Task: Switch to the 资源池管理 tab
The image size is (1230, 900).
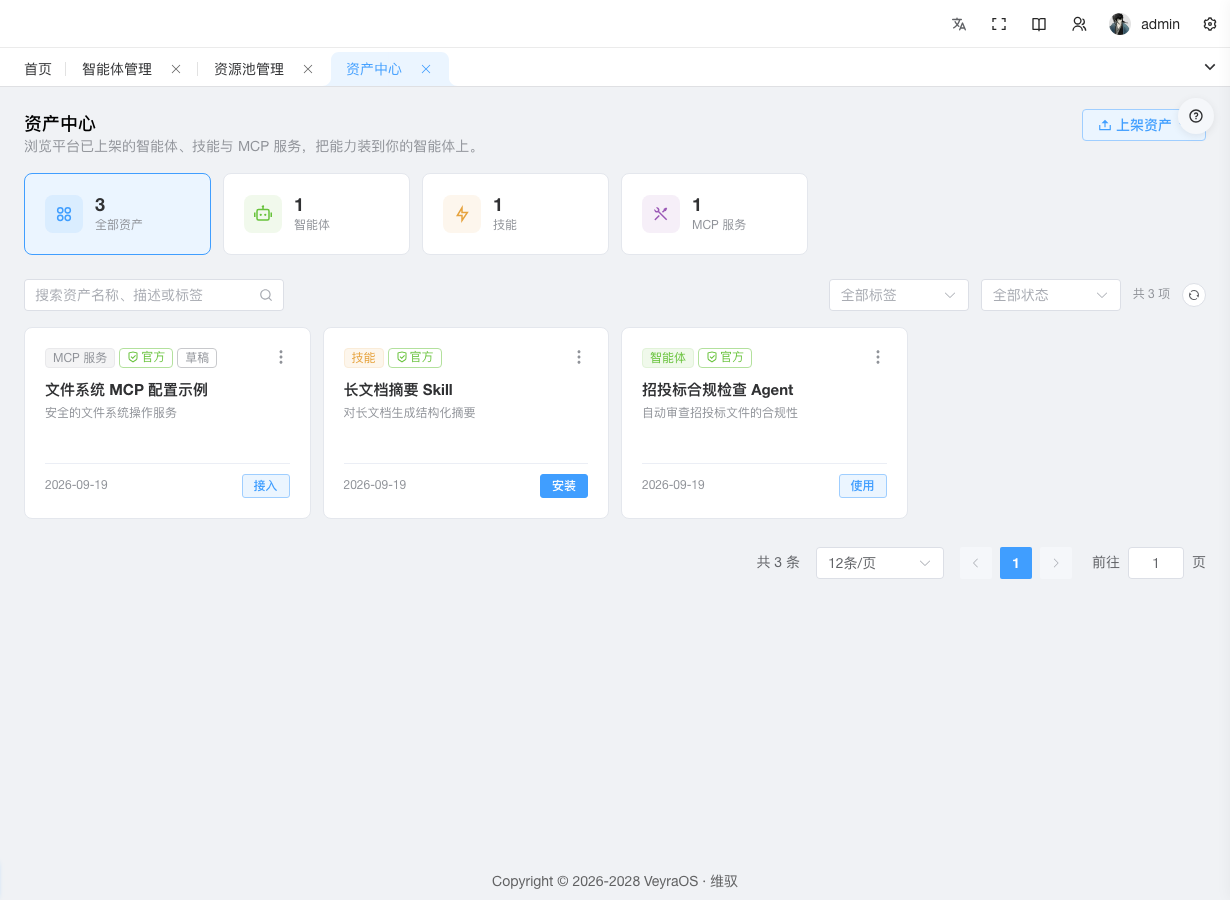Action: [x=249, y=69]
